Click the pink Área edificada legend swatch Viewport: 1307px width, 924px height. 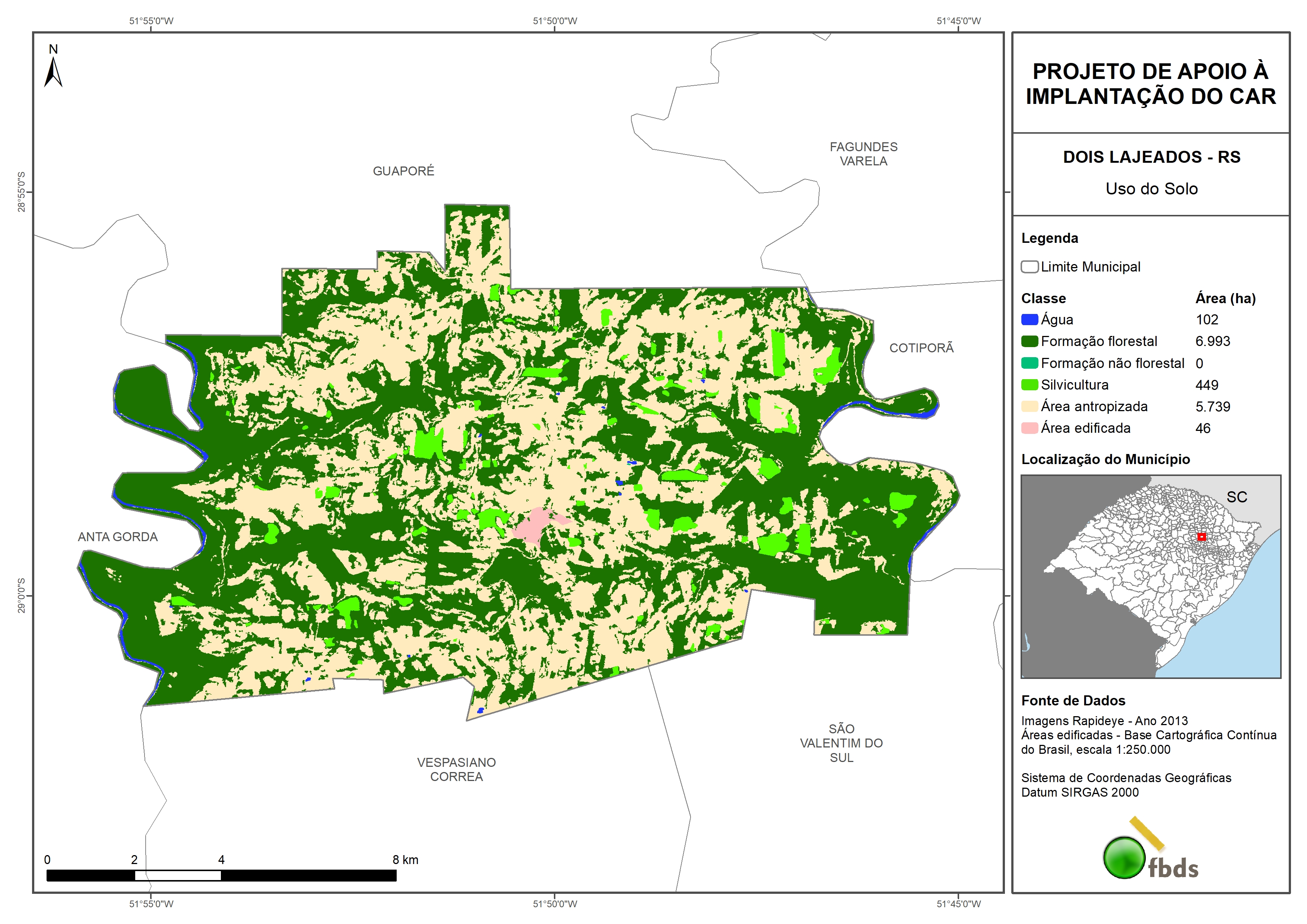coord(1029,428)
